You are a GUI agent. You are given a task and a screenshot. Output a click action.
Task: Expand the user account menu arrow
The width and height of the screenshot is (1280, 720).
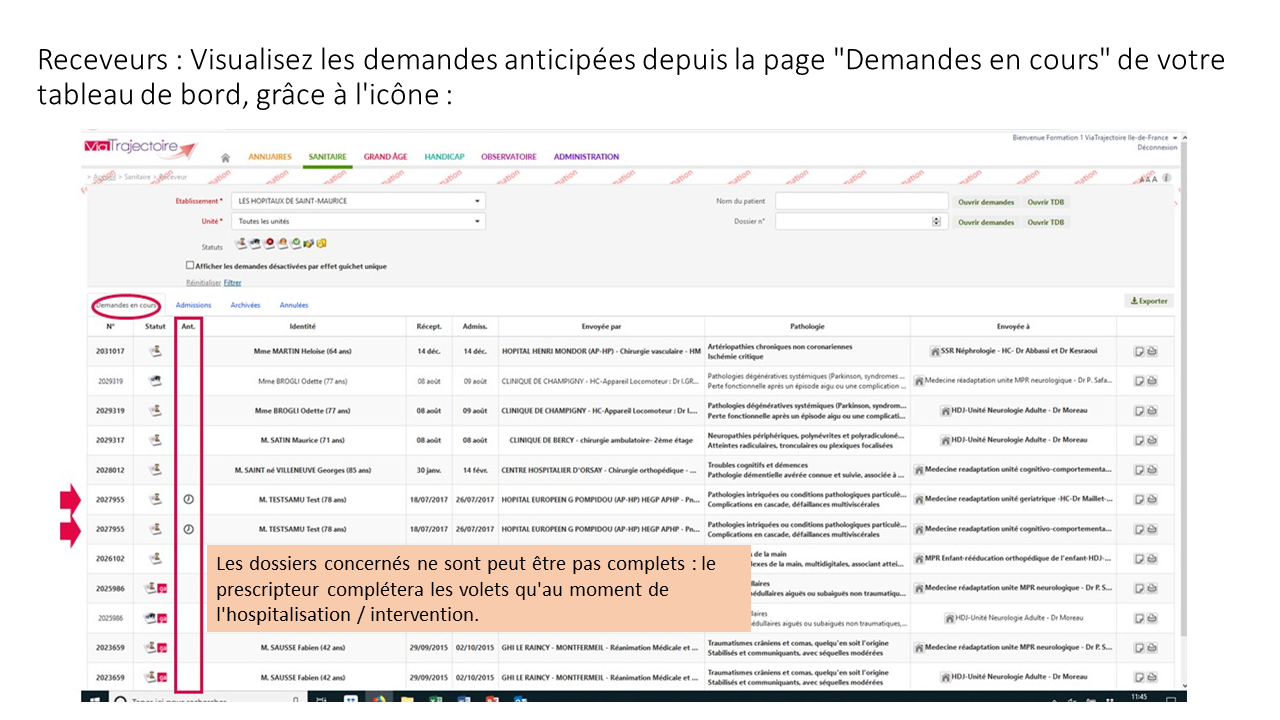pos(1175,138)
